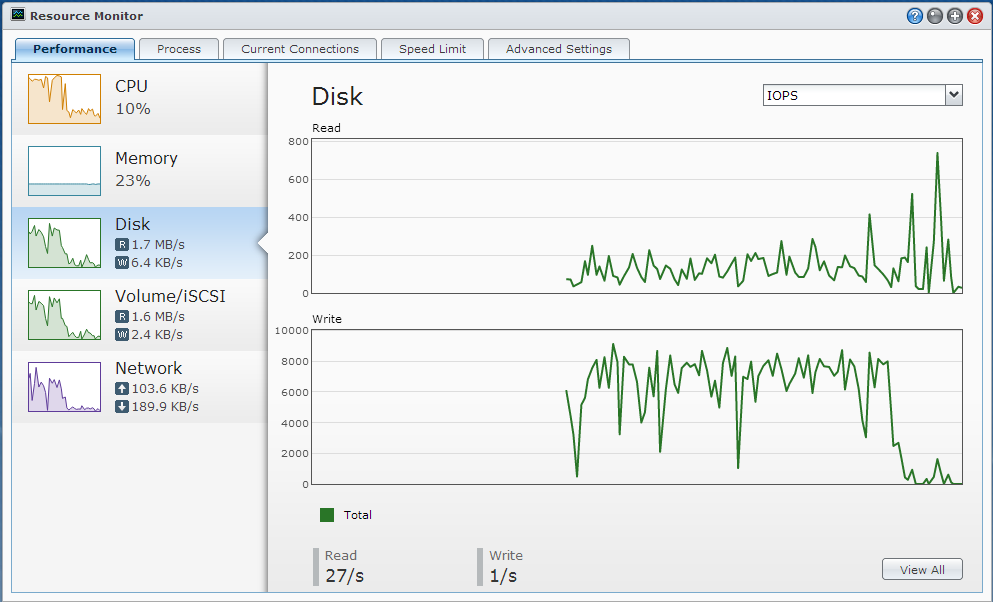Open the IOPS metric combo box
The height and width of the screenshot is (602, 993).
(x=853, y=95)
